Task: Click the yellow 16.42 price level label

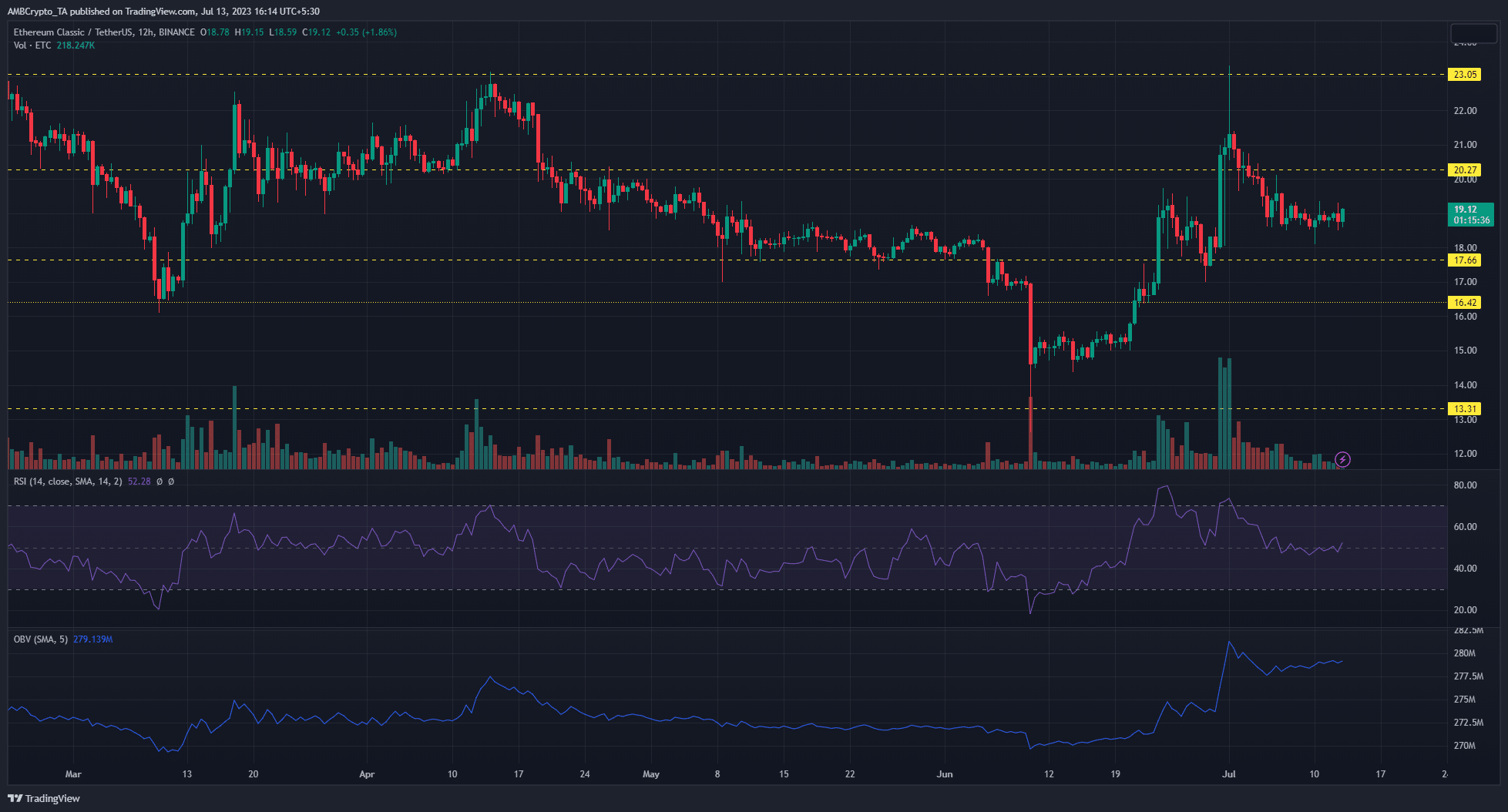Action: tap(1465, 303)
